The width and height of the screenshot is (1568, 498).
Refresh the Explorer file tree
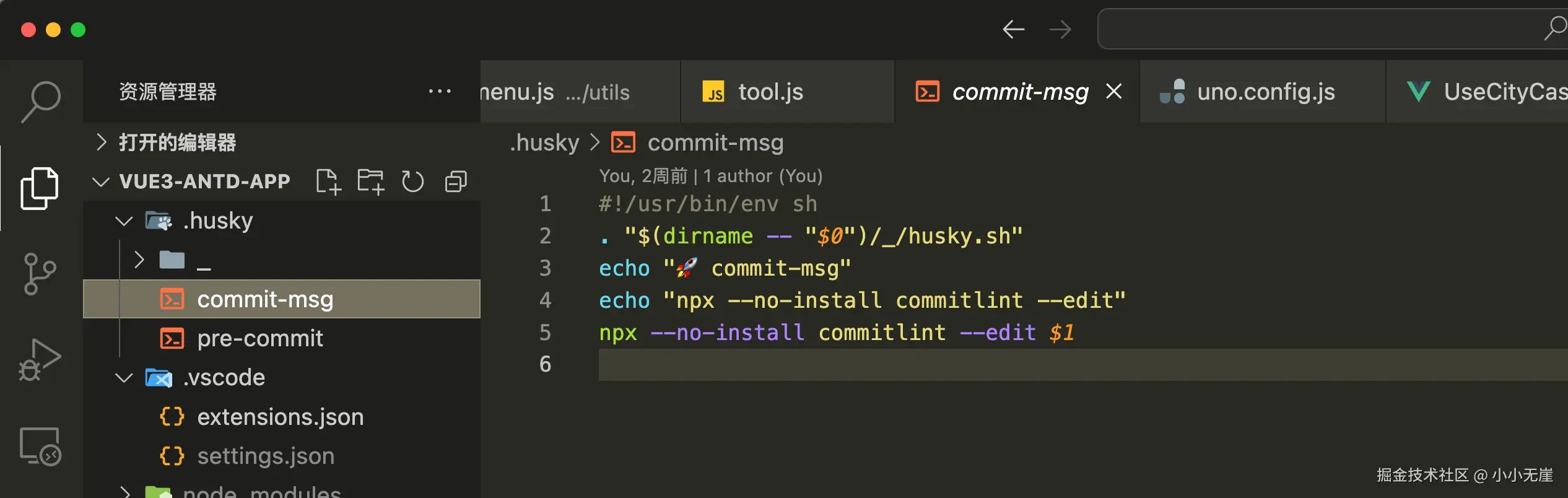point(412,181)
